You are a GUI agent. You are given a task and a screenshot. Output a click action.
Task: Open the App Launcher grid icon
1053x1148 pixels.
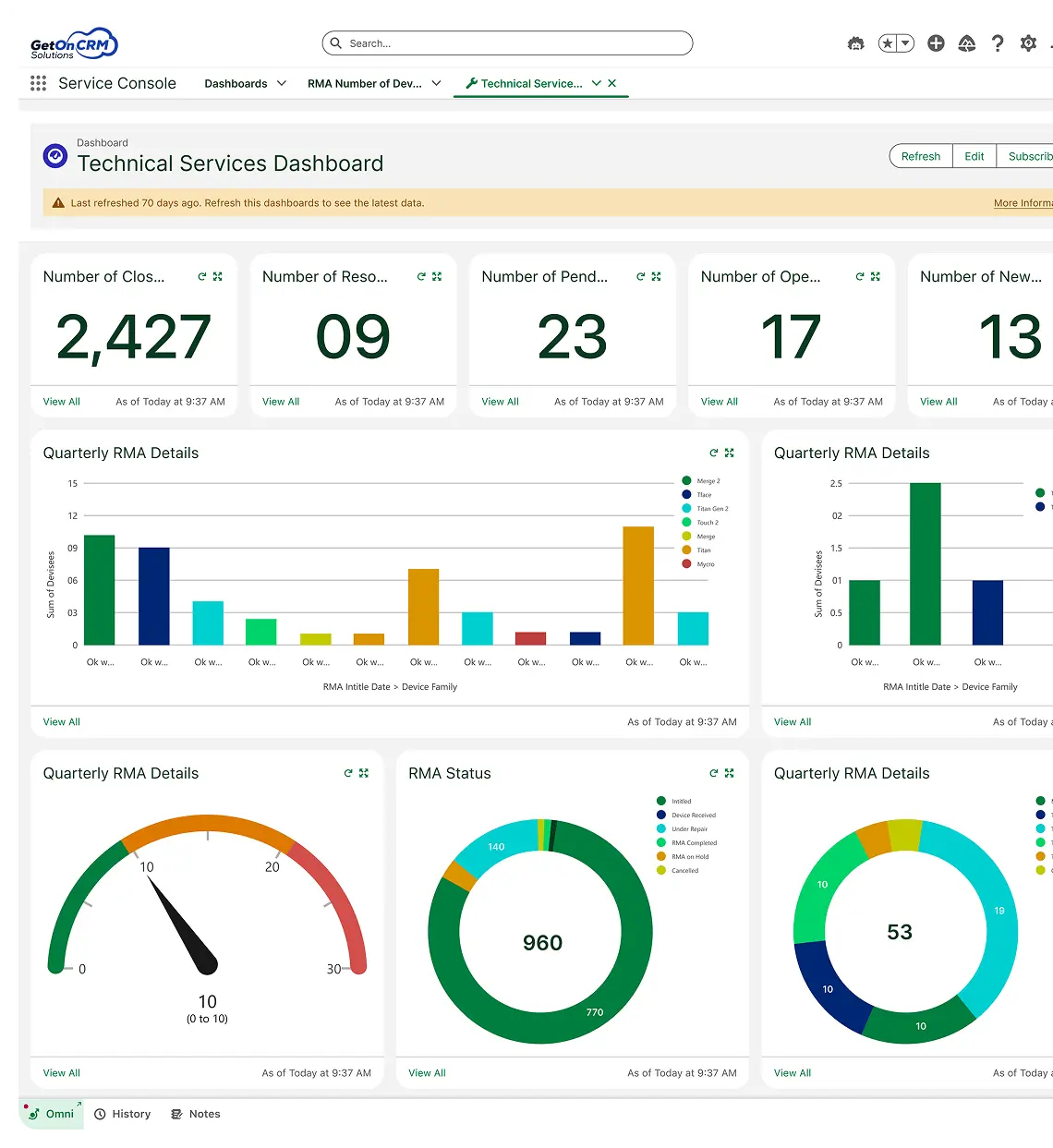[x=38, y=83]
